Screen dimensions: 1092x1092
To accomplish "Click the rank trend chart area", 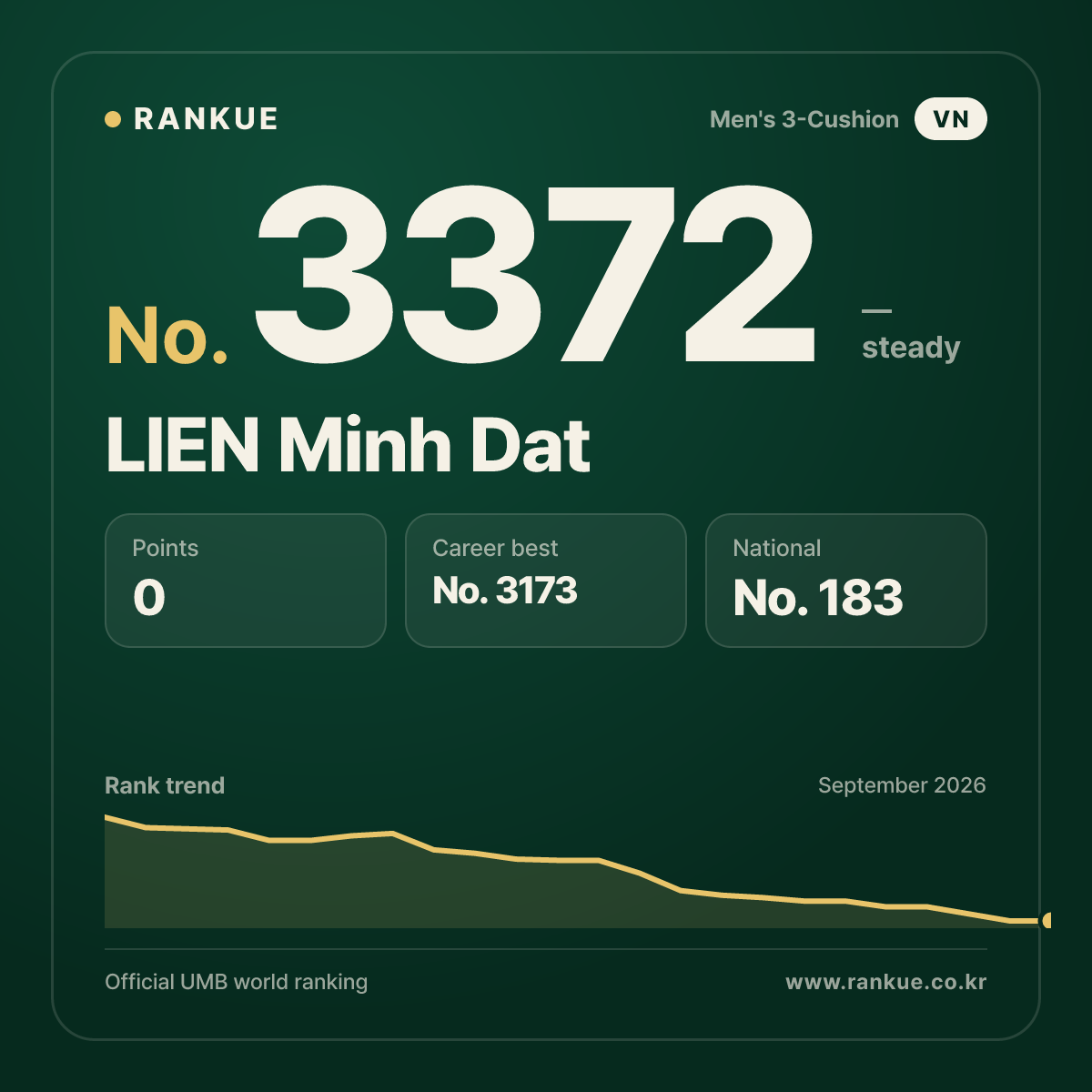I will click(x=578, y=872).
